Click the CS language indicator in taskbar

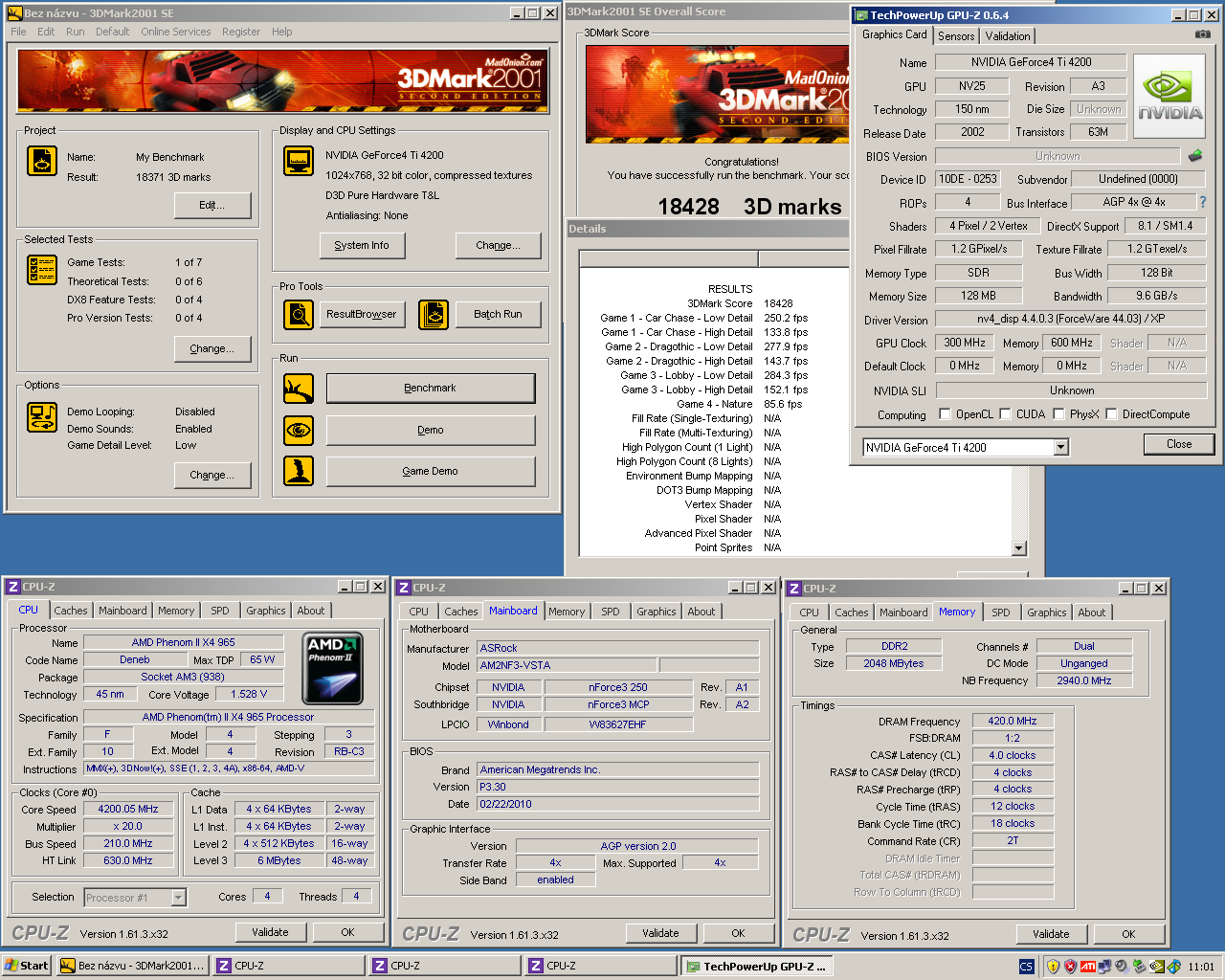pyautogui.click(x=1027, y=967)
